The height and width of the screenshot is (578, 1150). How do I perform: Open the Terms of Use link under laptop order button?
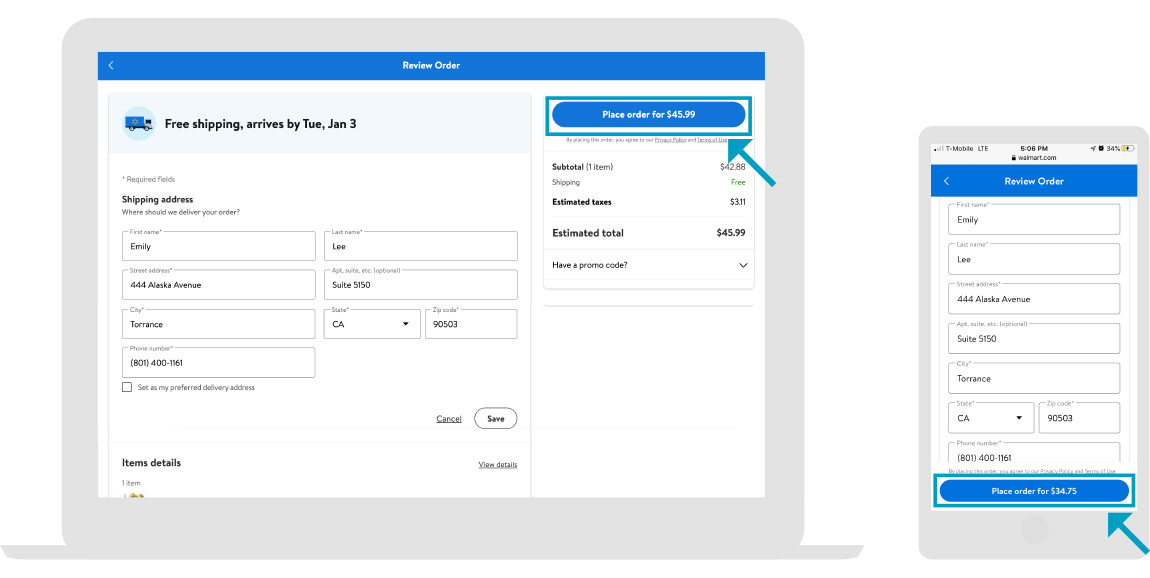tap(711, 139)
